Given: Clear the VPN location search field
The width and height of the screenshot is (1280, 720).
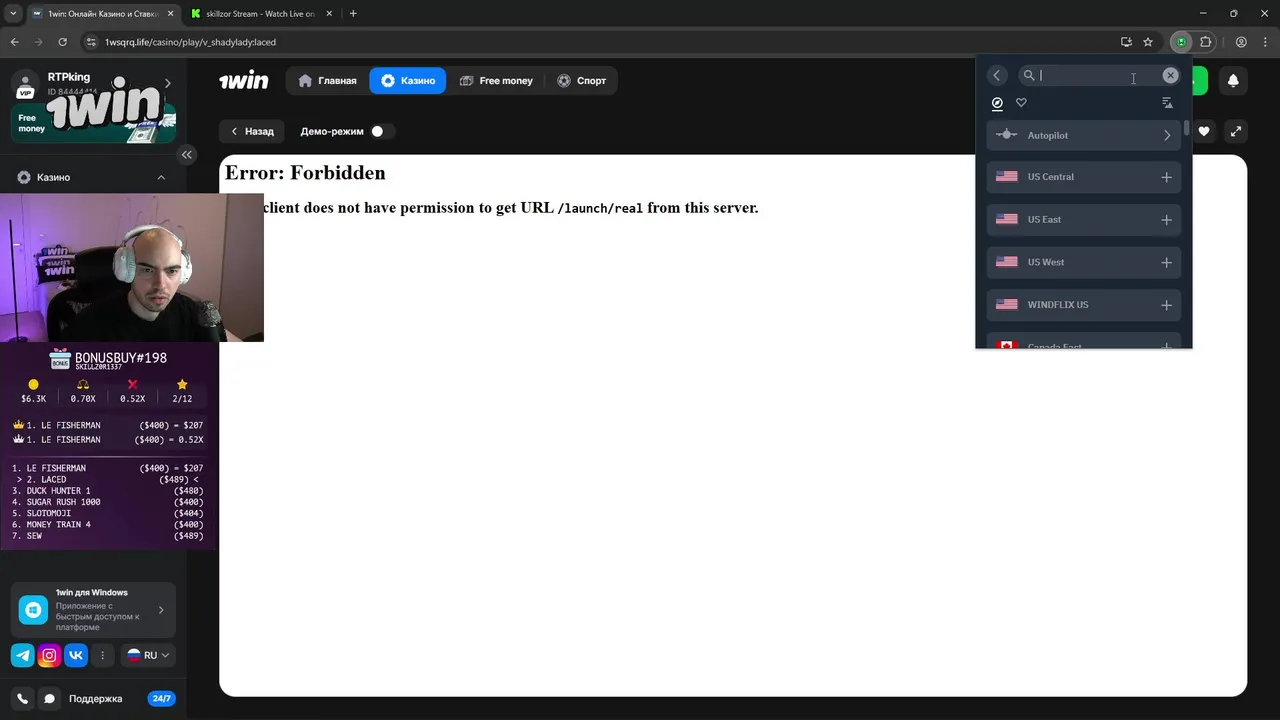Looking at the screenshot, I should point(1170,75).
